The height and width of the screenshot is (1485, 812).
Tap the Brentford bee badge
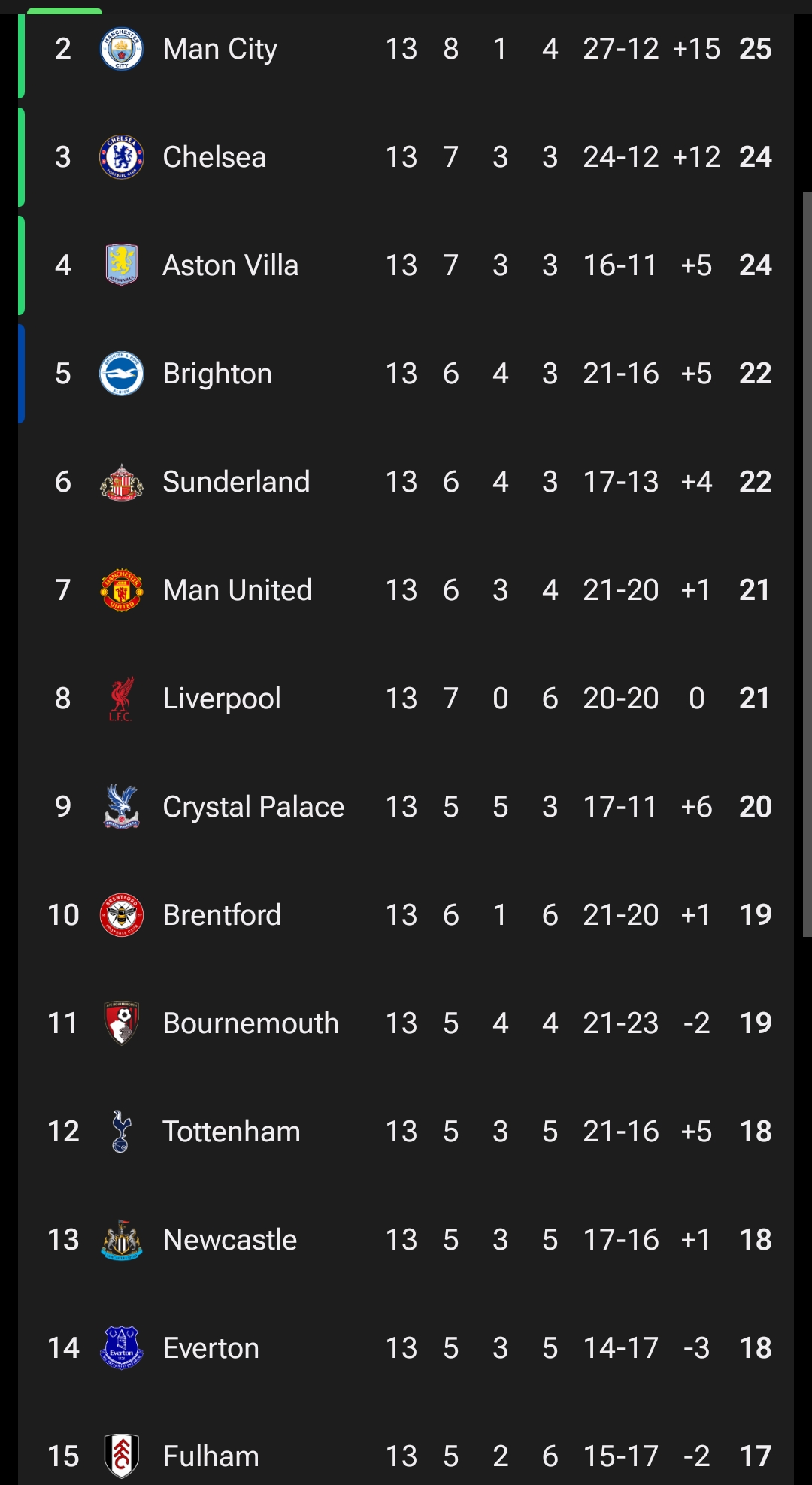[x=121, y=915]
